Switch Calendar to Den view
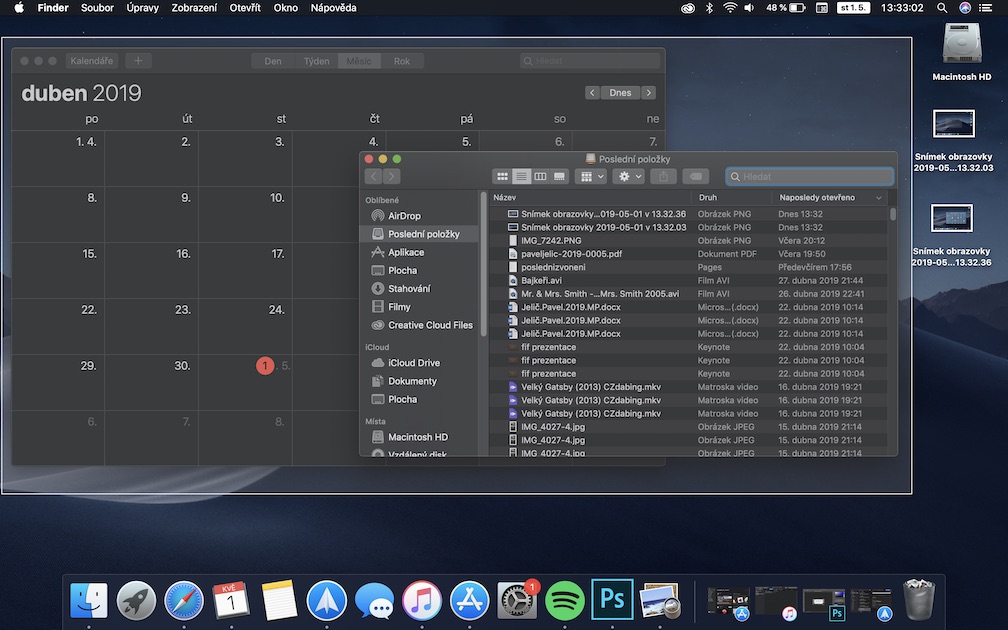This screenshot has width=1008, height=630. point(273,61)
